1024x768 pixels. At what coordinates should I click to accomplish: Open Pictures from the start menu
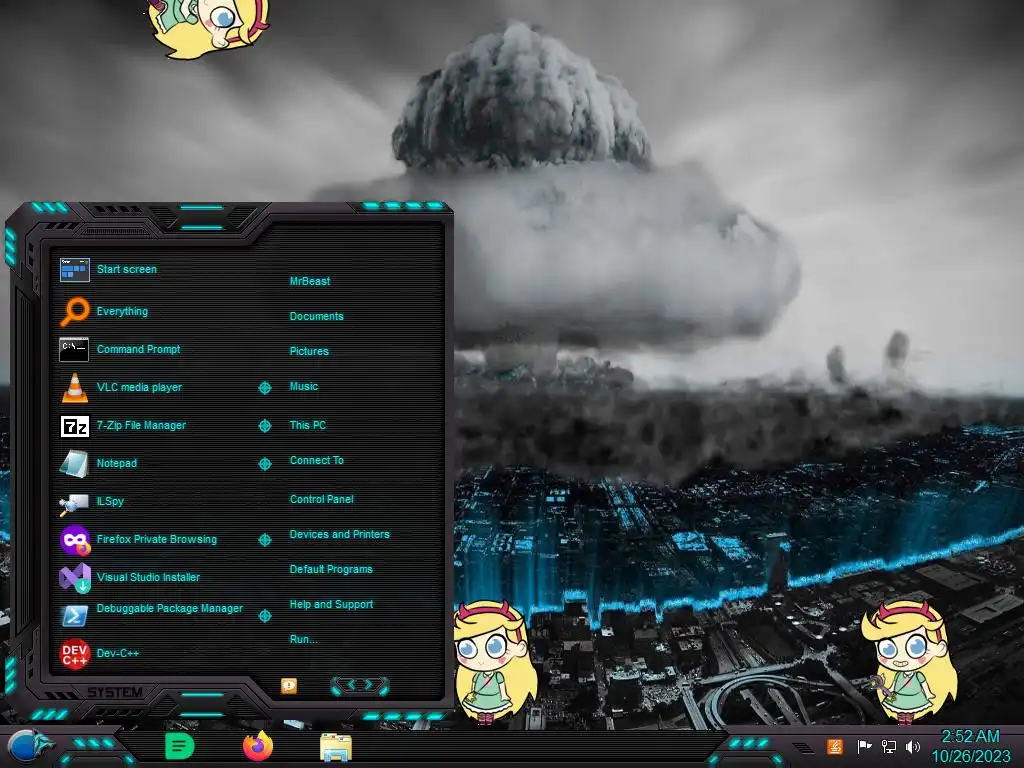coord(309,351)
